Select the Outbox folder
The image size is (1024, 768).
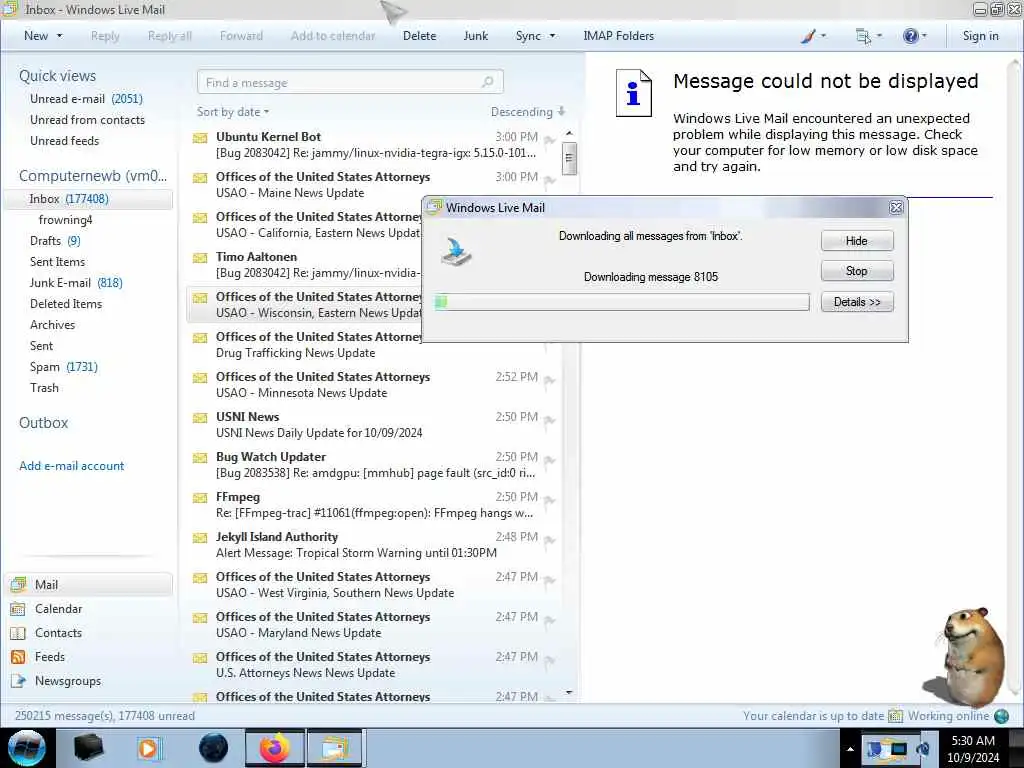click(44, 423)
